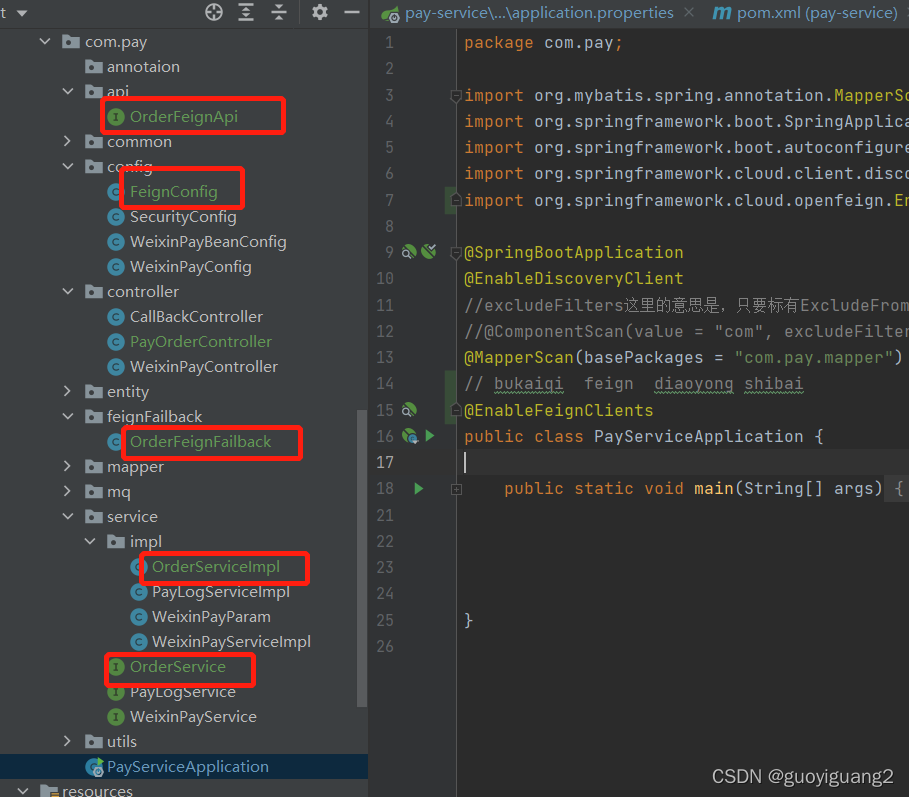Viewport: 909px width, 797px height.
Task: Click the Spring bean icon on line 15
Action: [408, 410]
